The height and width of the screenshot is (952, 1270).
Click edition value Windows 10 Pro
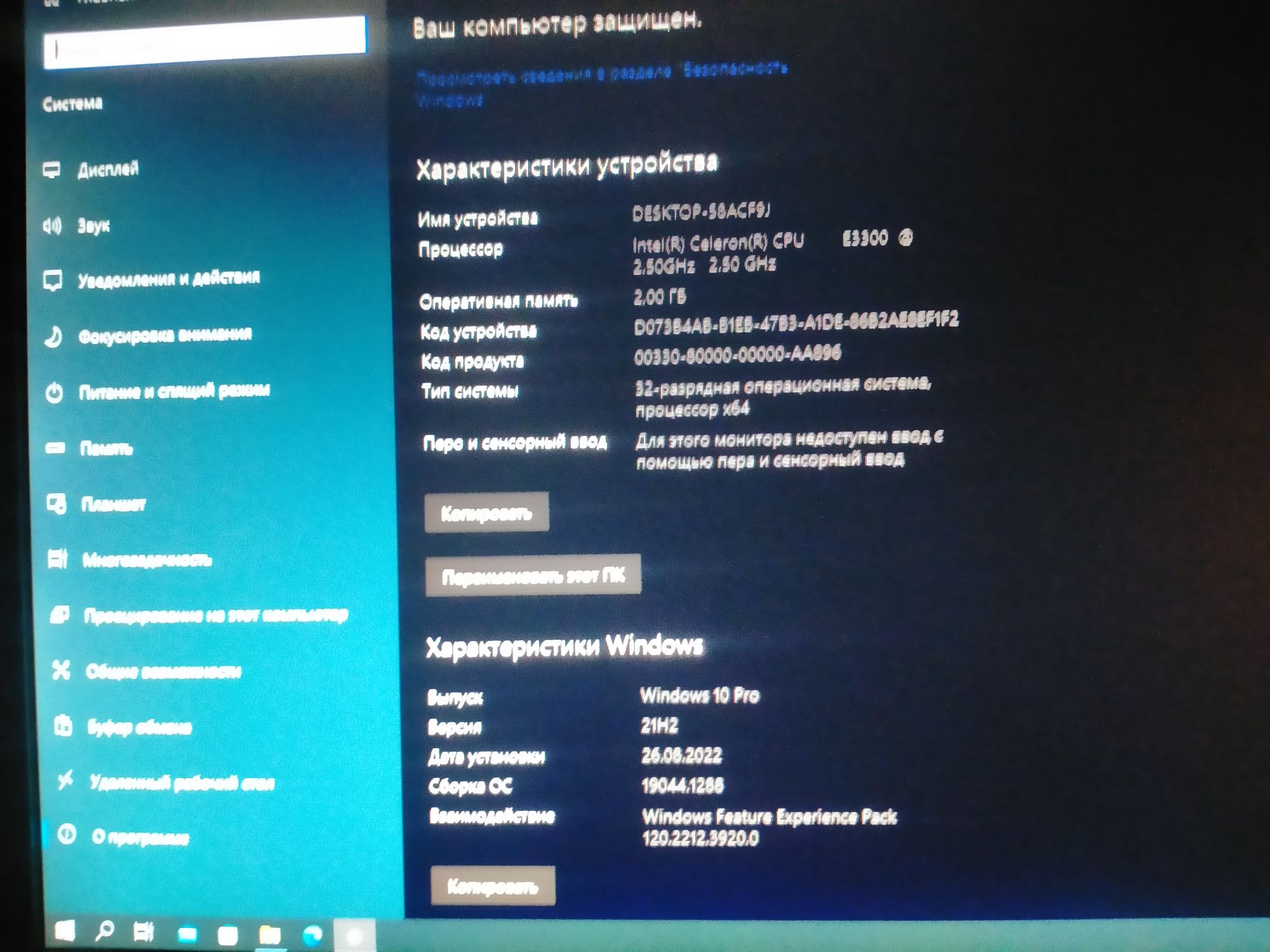[700, 696]
